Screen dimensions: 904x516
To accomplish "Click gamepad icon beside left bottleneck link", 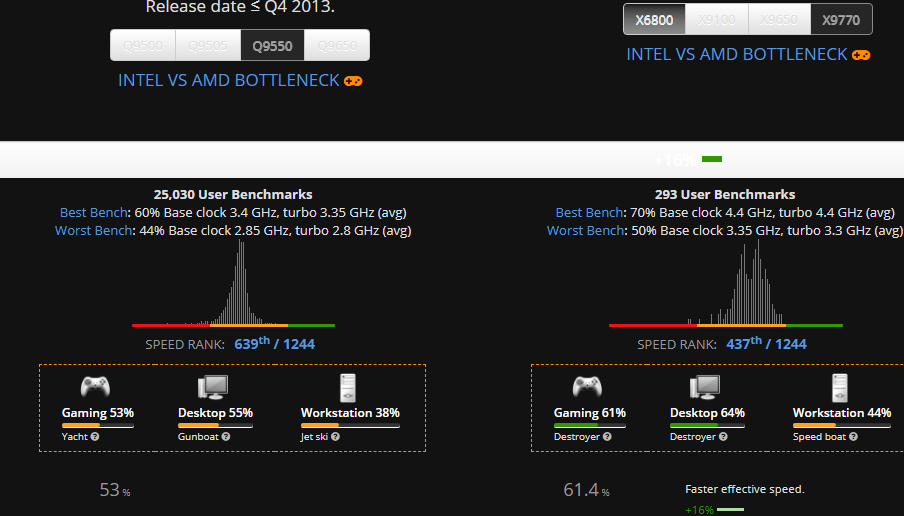I will tap(353, 81).
